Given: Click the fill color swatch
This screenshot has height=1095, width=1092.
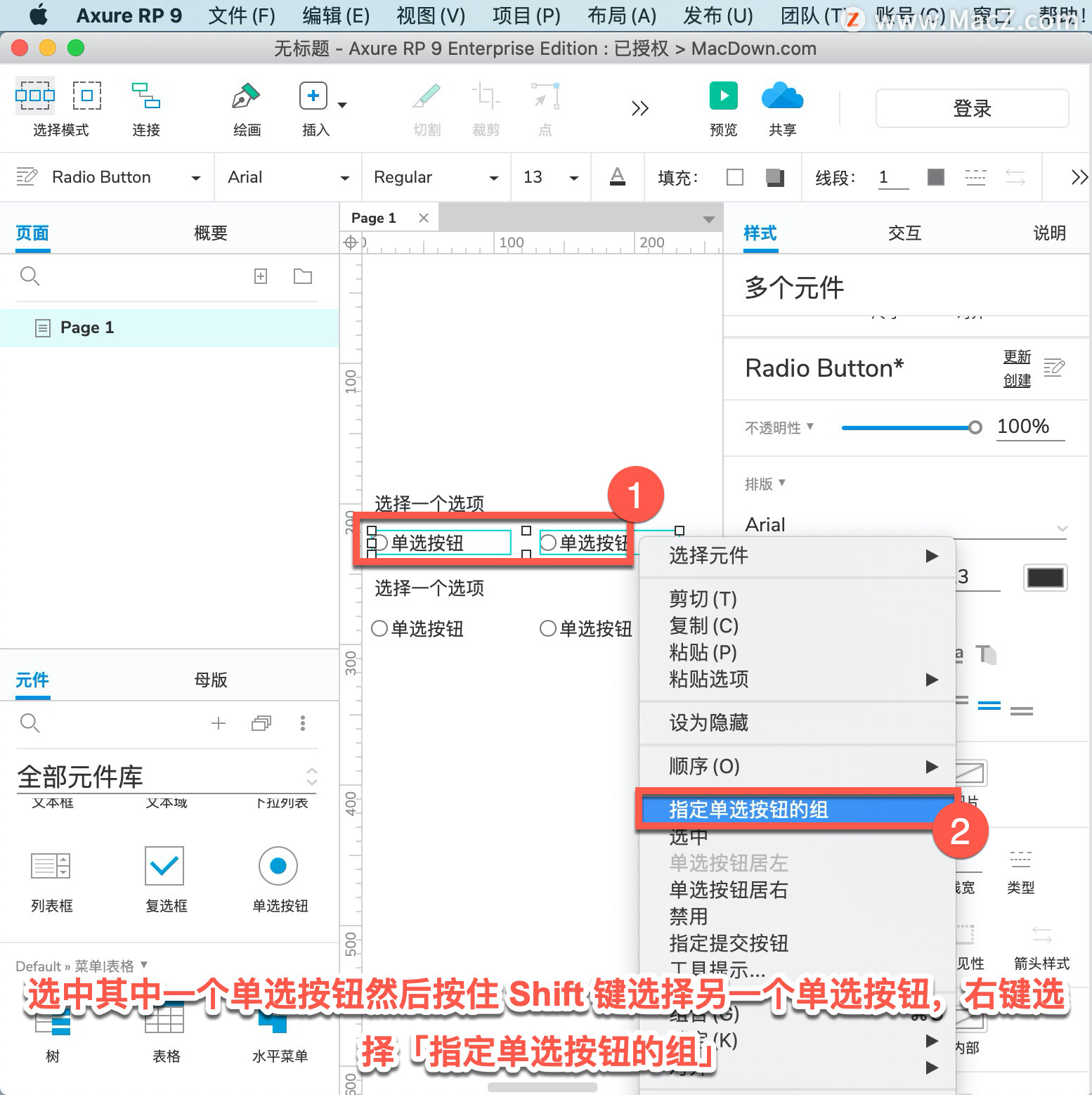Looking at the screenshot, I should tap(735, 177).
